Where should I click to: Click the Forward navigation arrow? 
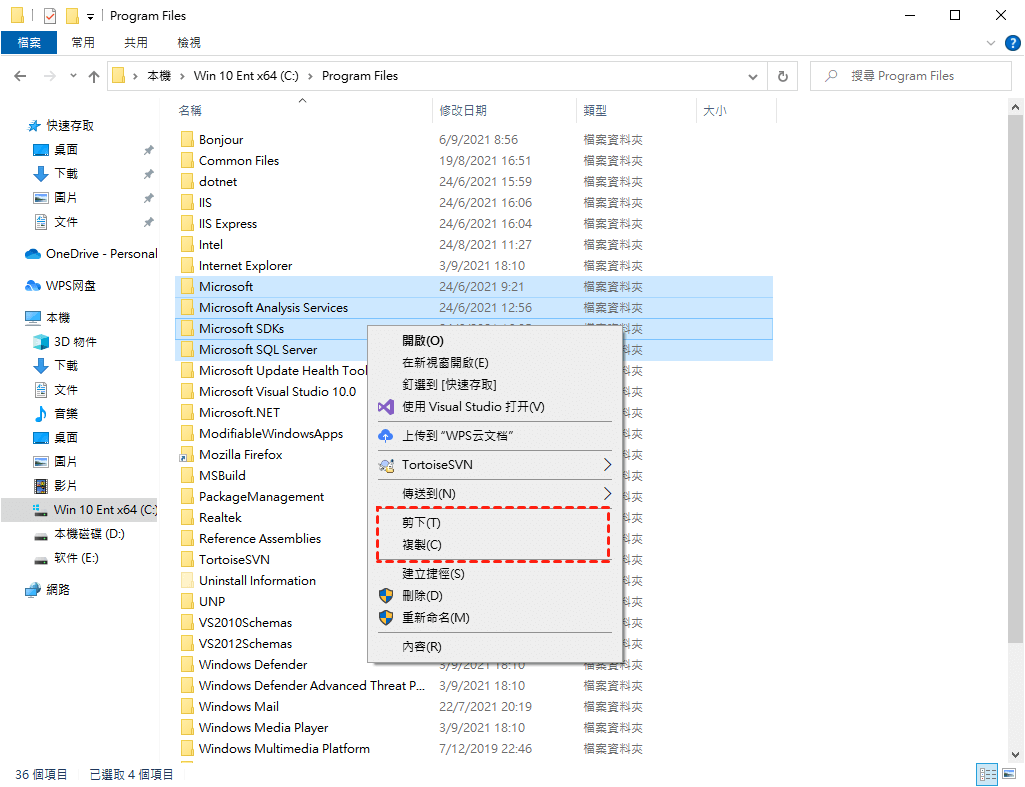(x=50, y=76)
